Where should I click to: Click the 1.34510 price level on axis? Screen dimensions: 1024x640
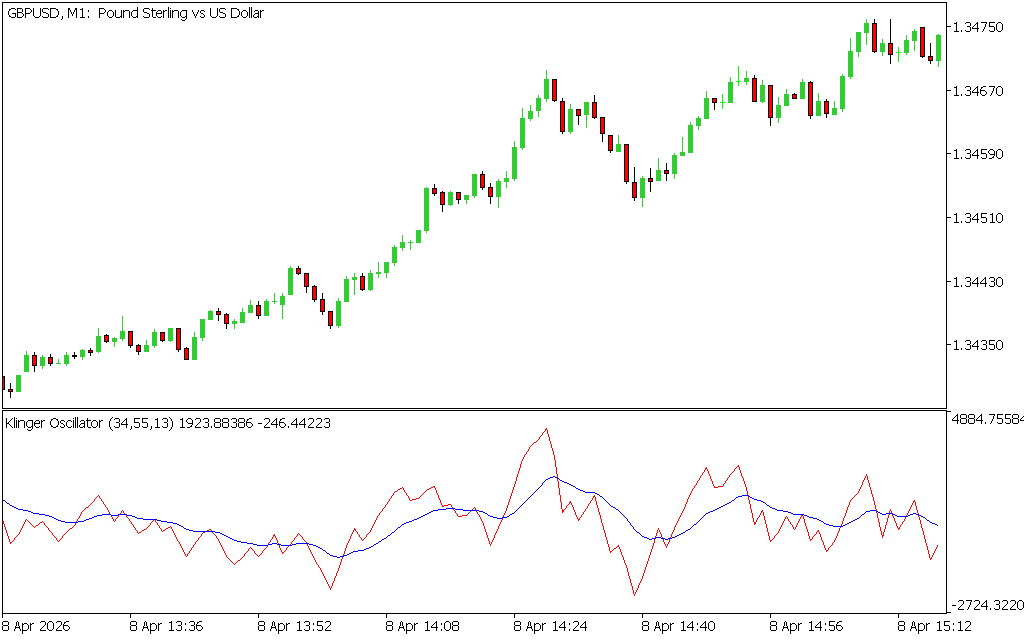point(979,217)
